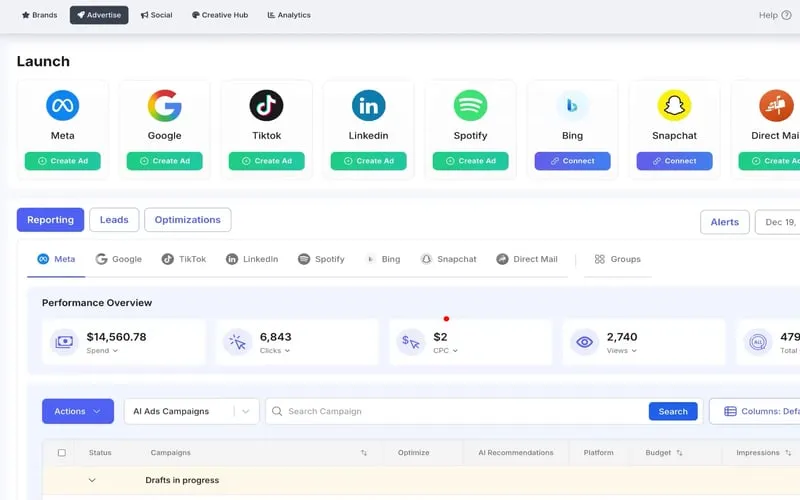Click the Spend money icon
Viewport: 800px width, 500px height.
coord(64,342)
